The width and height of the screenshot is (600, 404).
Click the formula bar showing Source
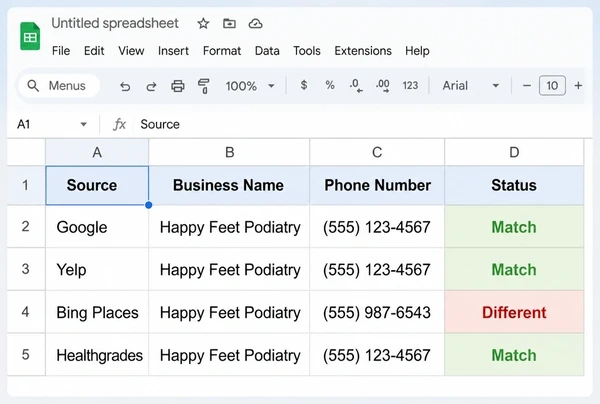(363, 124)
